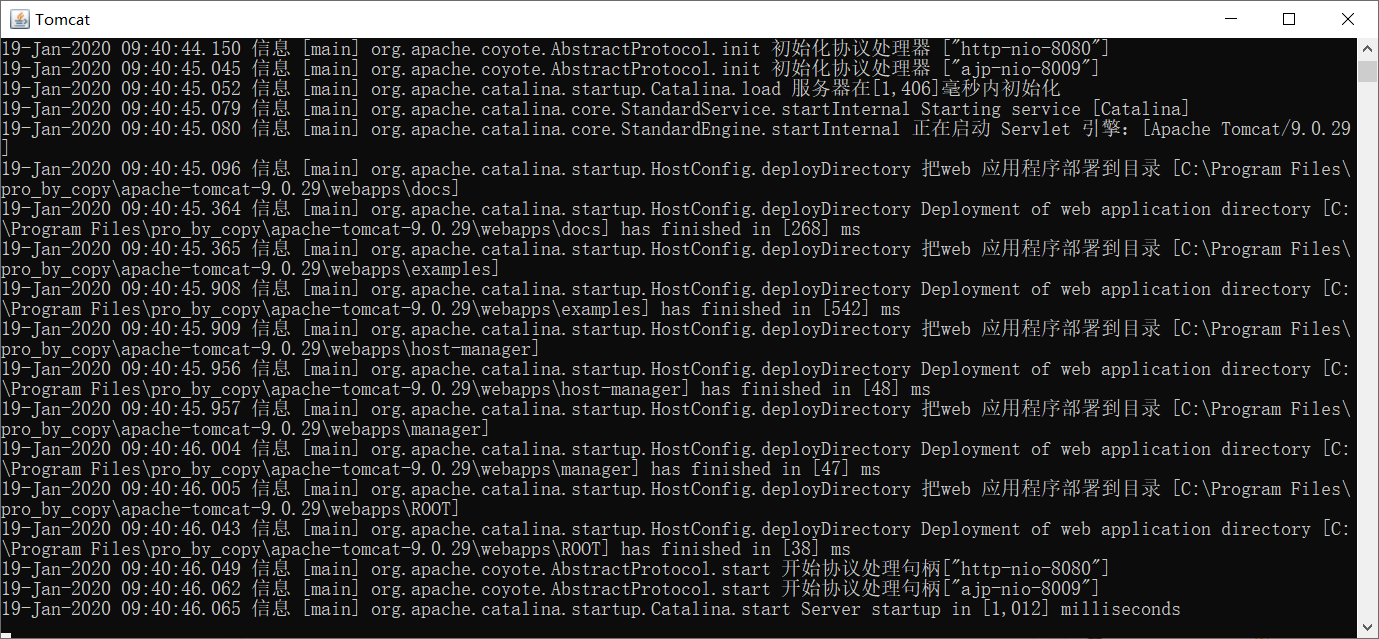The width and height of the screenshot is (1379, 639).
Task: Click 'webapps\docs]' path text
Action: point(395,189)
